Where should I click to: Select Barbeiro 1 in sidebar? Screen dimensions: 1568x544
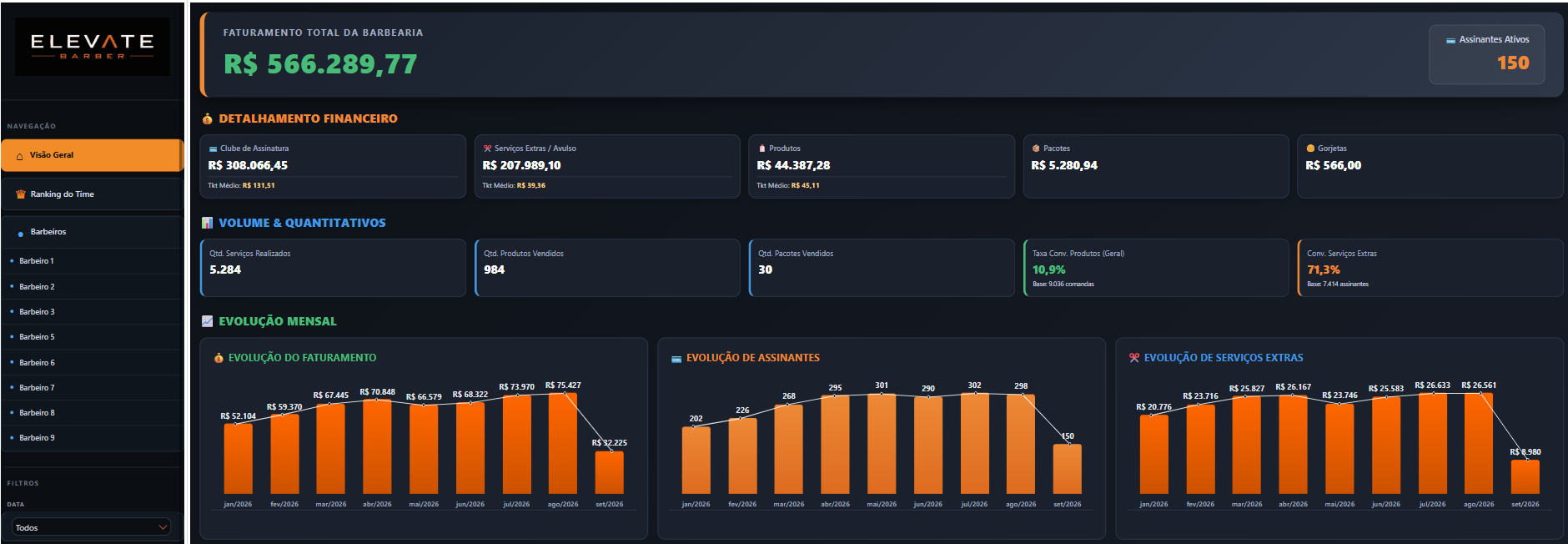coord(92,261)
